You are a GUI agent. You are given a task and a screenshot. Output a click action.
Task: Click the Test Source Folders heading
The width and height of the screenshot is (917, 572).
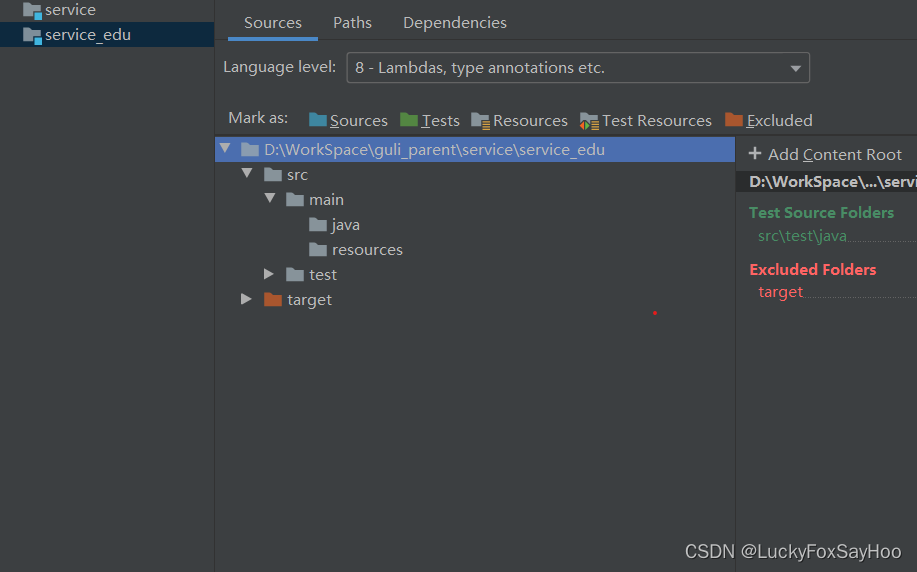pos(821,213)
